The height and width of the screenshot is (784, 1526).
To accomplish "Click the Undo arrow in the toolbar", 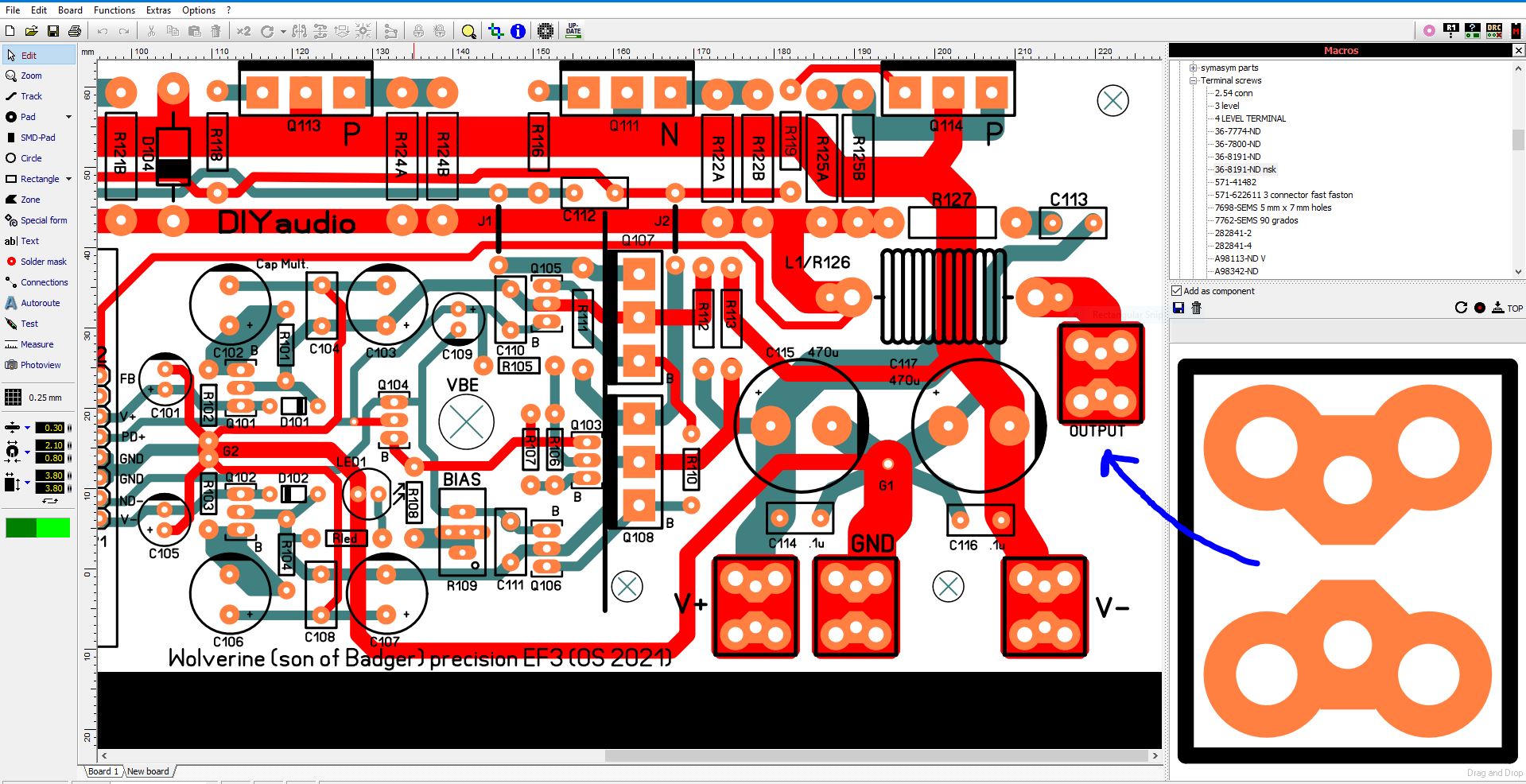I will [x=103, y=31].
